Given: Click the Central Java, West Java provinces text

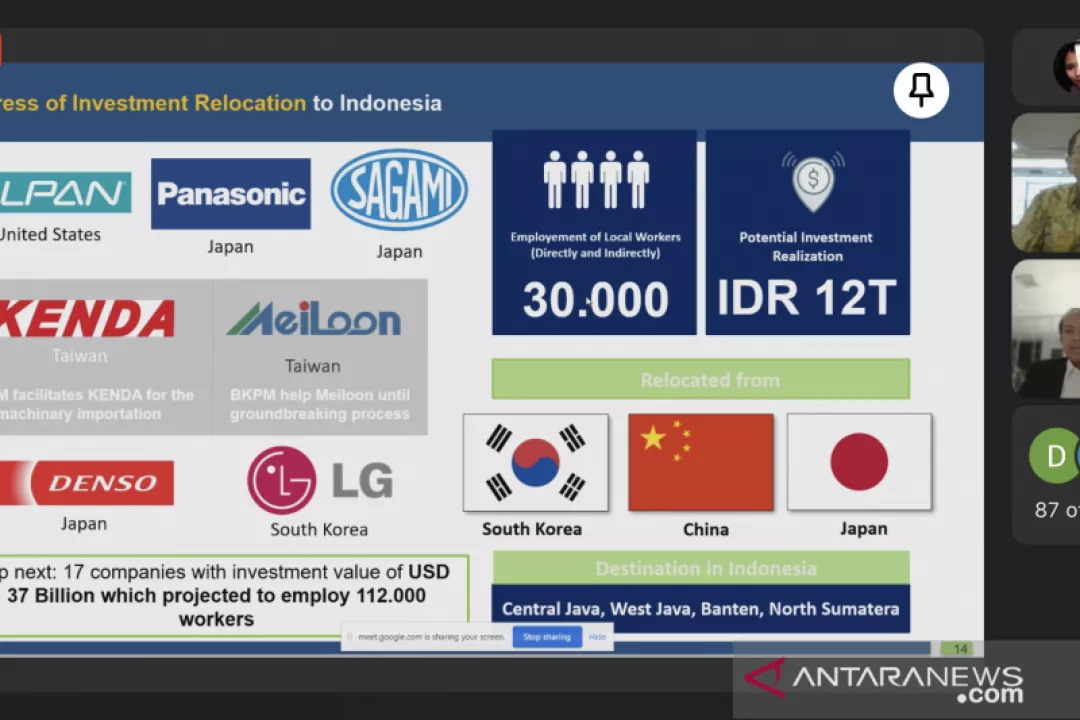Looking at the screenshot, I should click(x=700, y=609).
